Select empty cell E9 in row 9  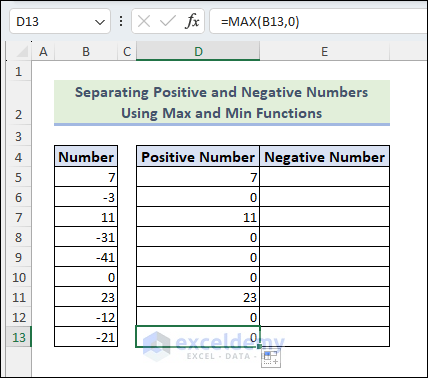pyautogui.click(x=324, y=257)
